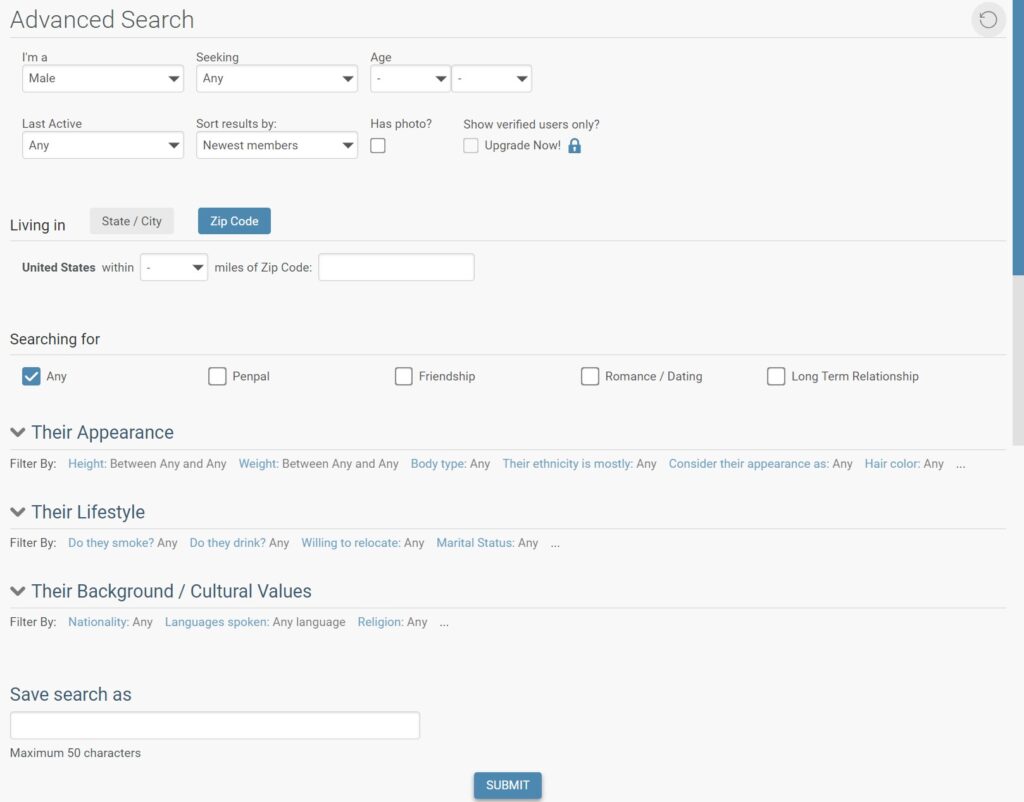Switch to the State / City tab
This screenshot has width=1024, height=802.
tap(131, 221)
